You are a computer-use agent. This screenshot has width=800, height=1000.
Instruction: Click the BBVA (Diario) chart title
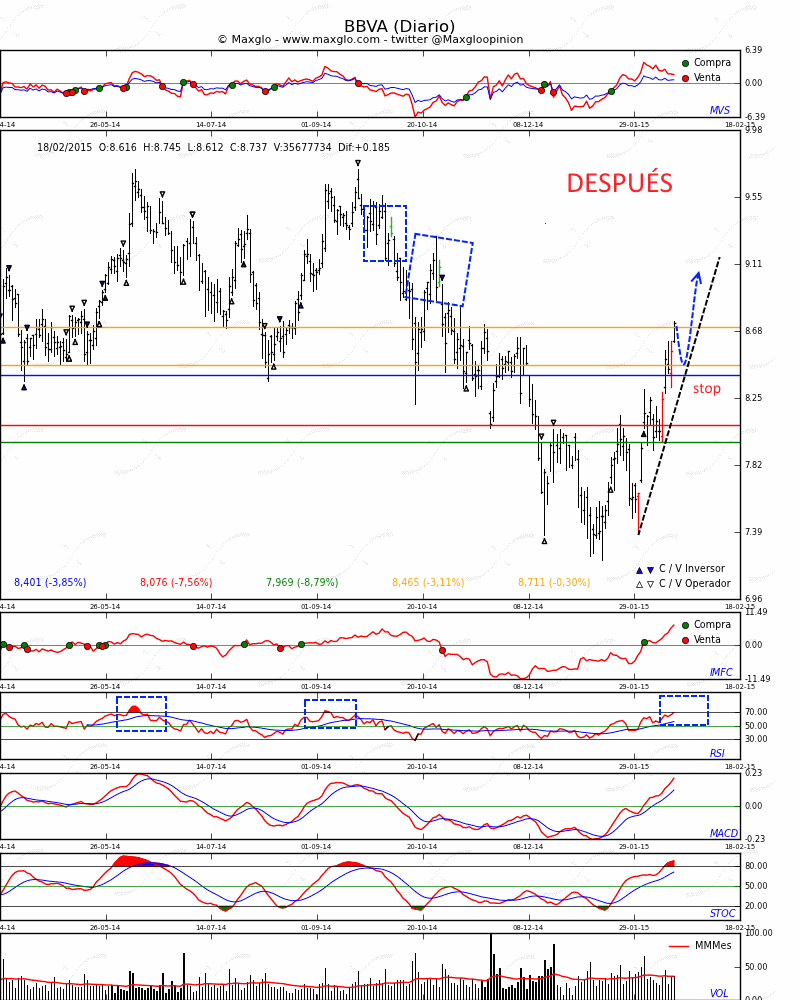pyautogui.click(x=399, y=26)
